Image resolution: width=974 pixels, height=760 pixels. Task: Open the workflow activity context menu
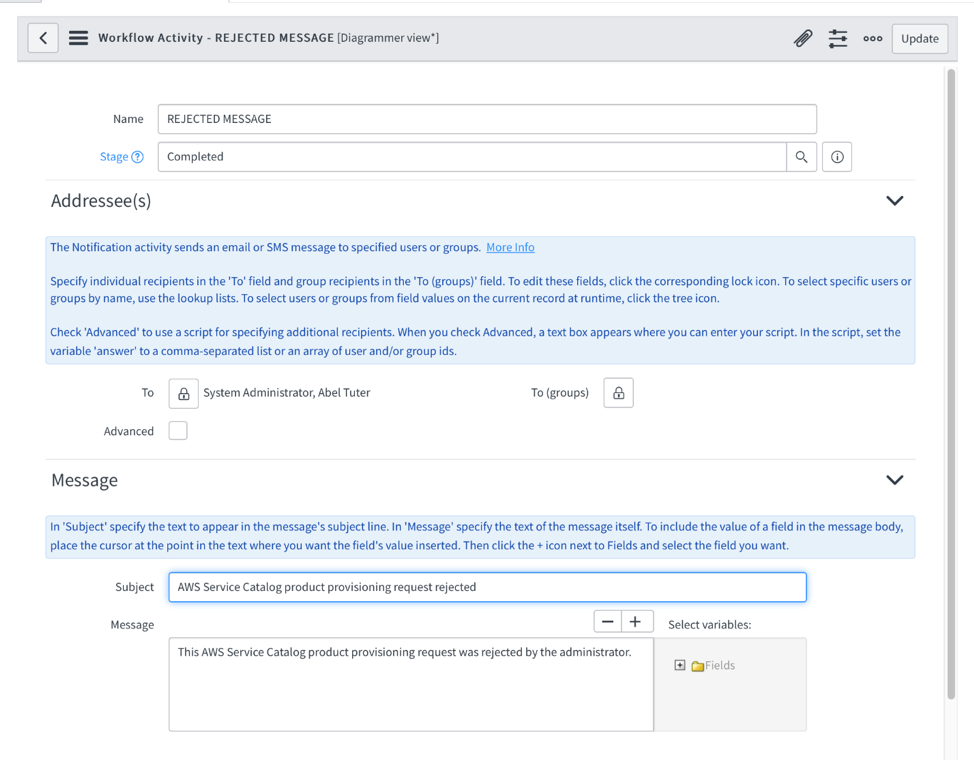point(78,38)
